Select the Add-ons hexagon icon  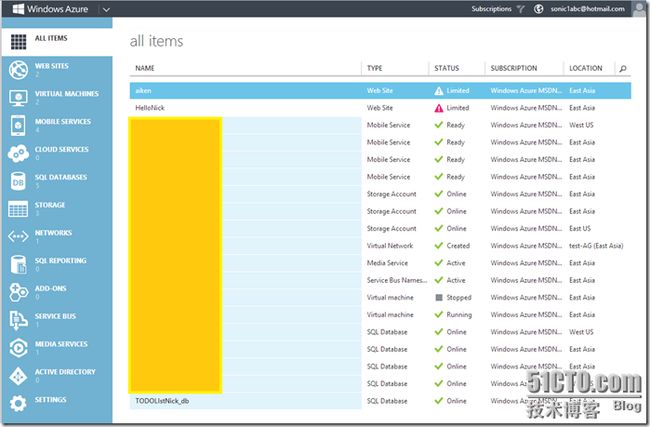[18, 292]
